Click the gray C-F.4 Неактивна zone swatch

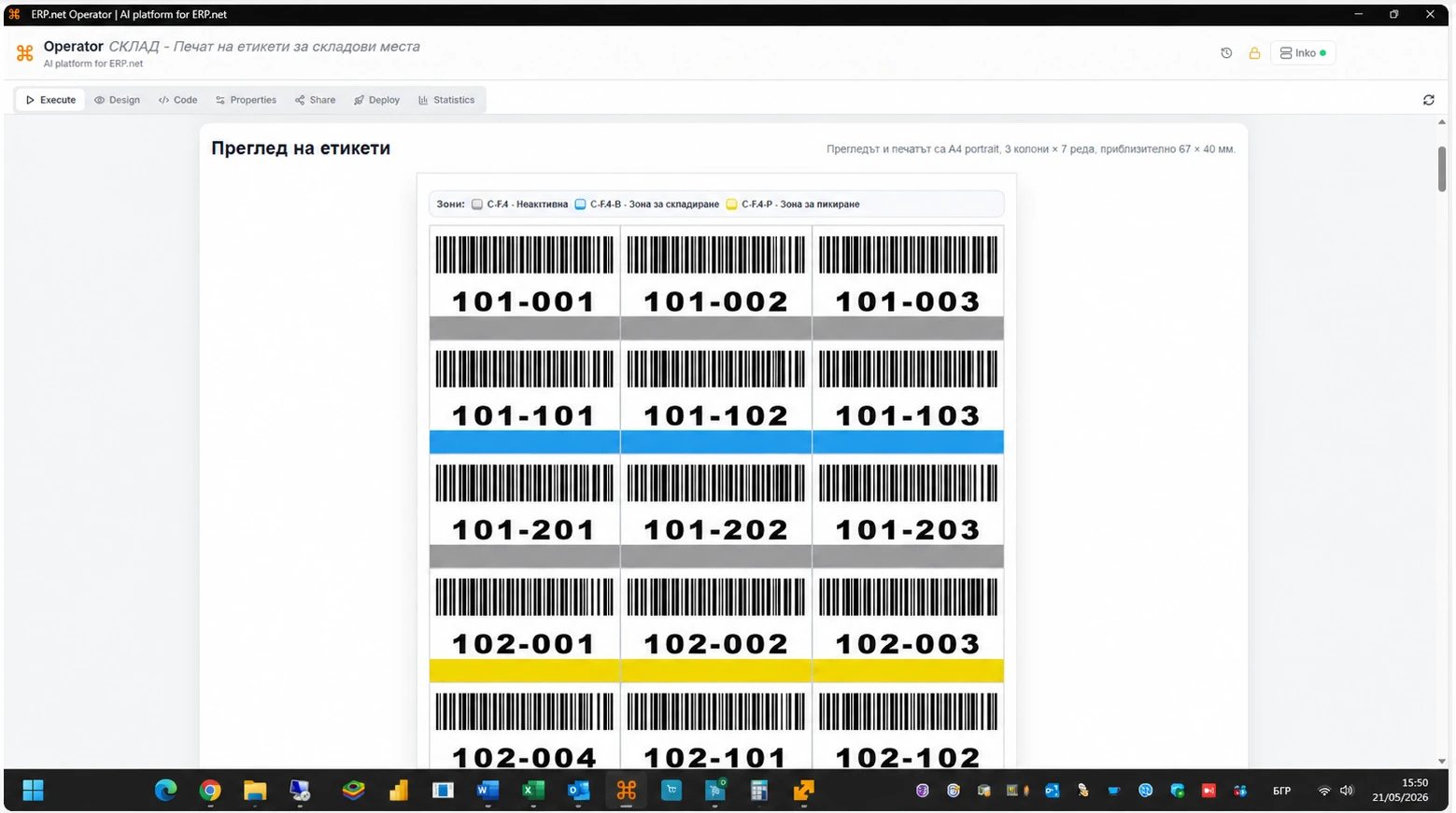coord(477,204)
